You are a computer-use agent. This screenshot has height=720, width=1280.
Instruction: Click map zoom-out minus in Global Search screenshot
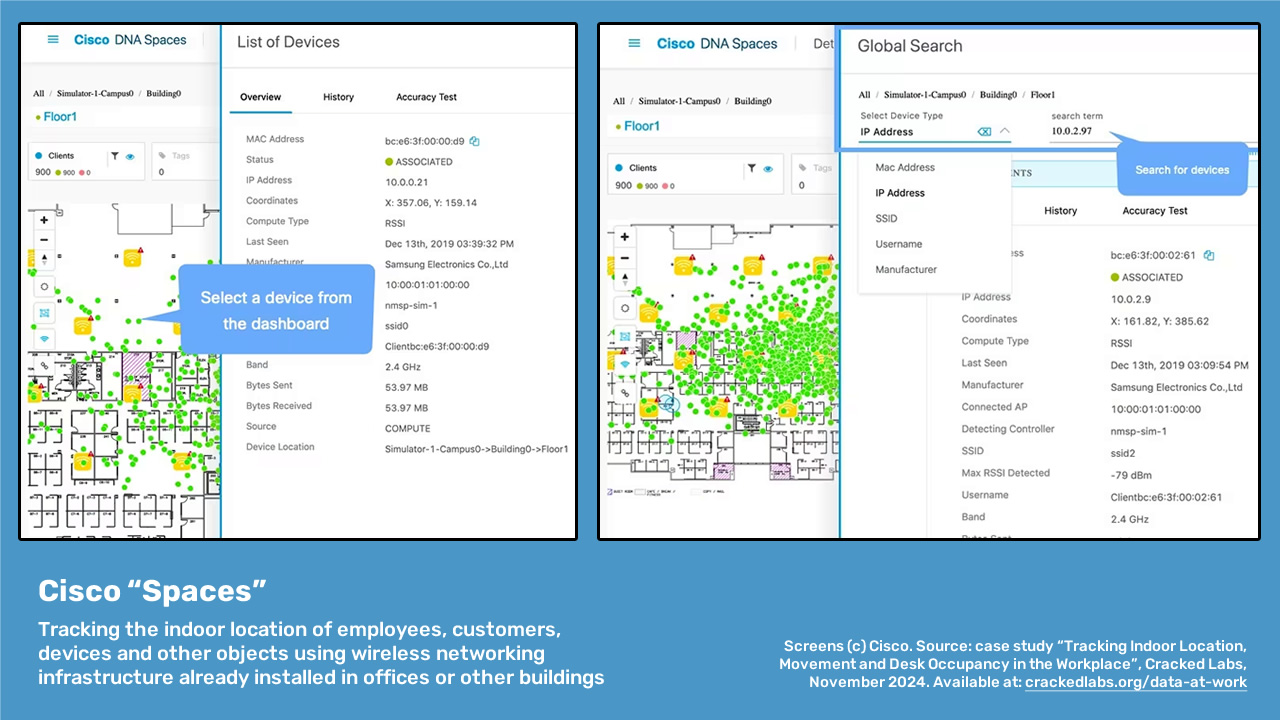tap(625, 257)
